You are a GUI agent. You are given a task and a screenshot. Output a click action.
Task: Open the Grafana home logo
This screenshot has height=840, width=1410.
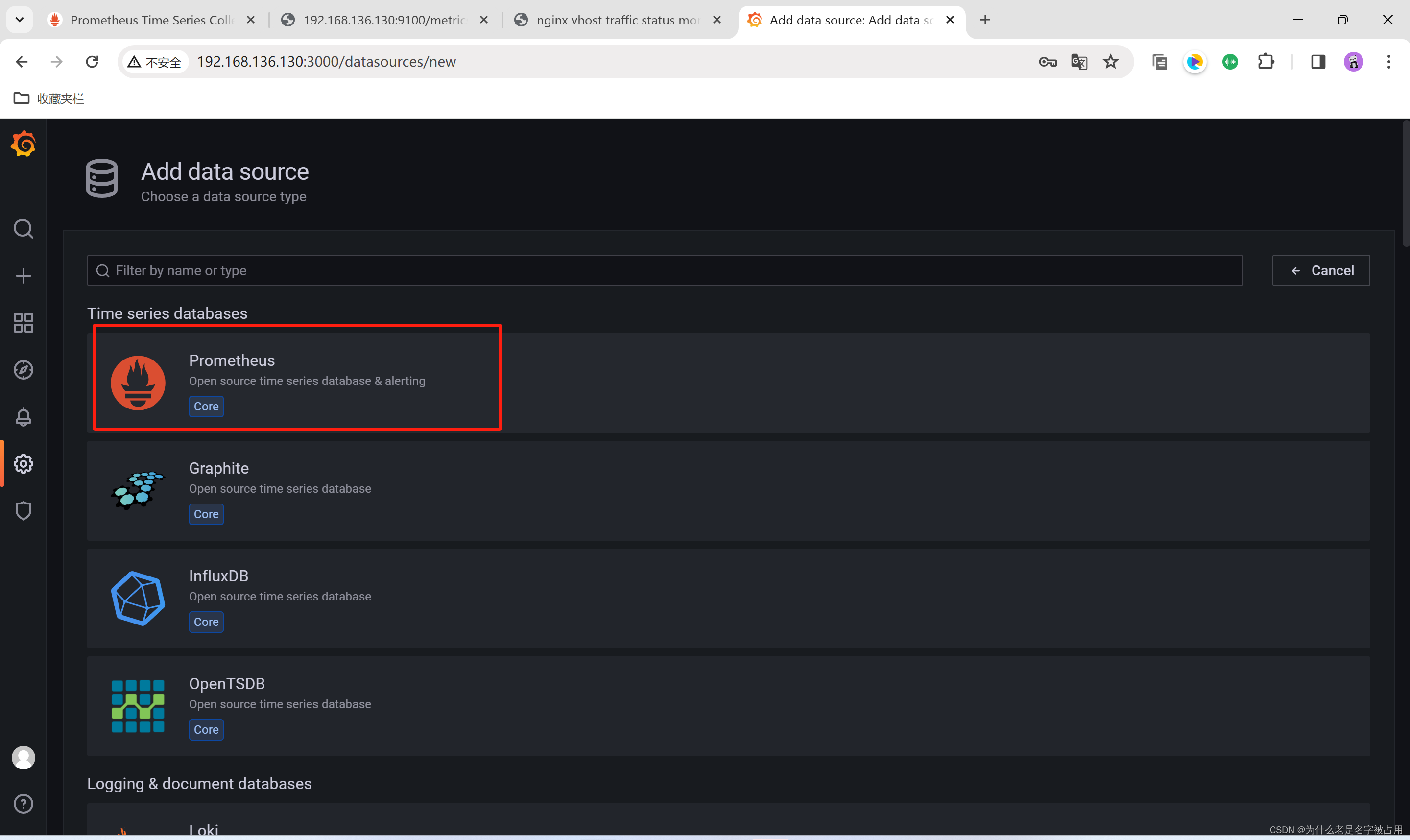pyautogui.click(x=23, y=144)
